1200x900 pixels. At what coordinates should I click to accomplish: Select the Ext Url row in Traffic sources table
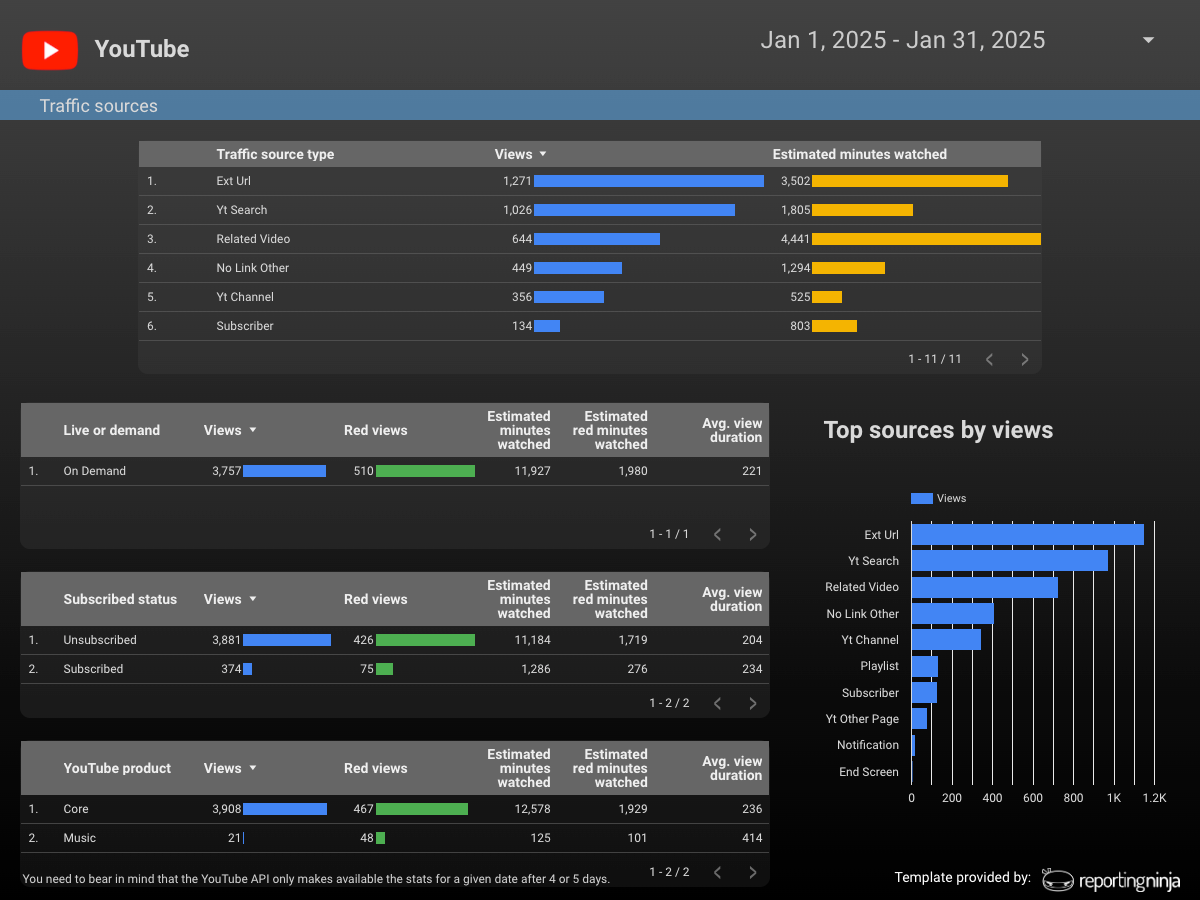(x=589, y=181)
